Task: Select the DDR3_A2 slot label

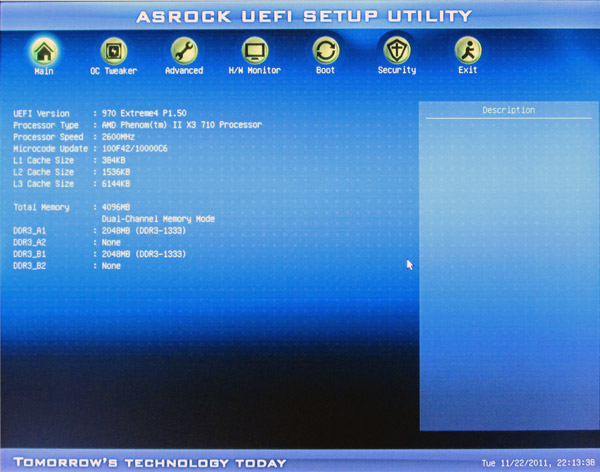Action: [29, 243]
